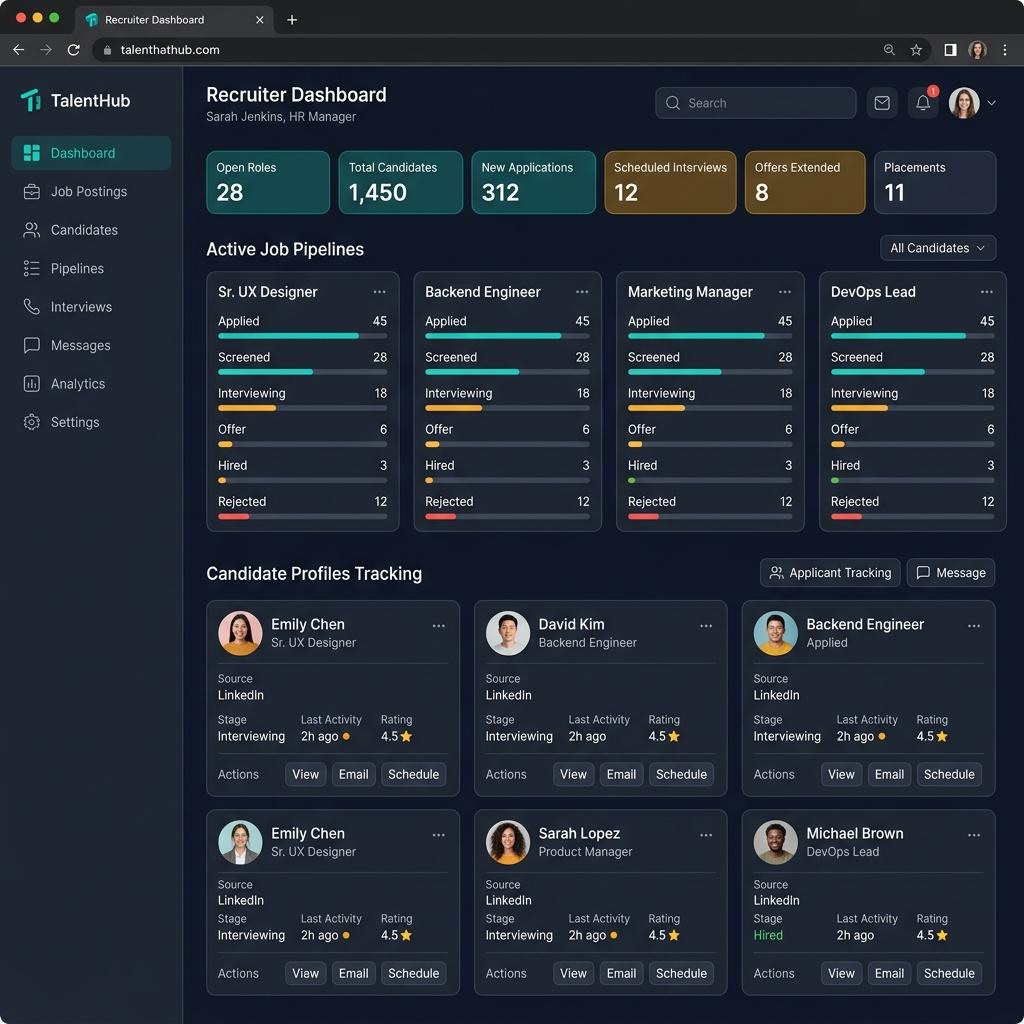Click Rejected progress bar in DevOps Lead
Image resolution: width=1024 pixels, height=1024 pixels.
912,517
